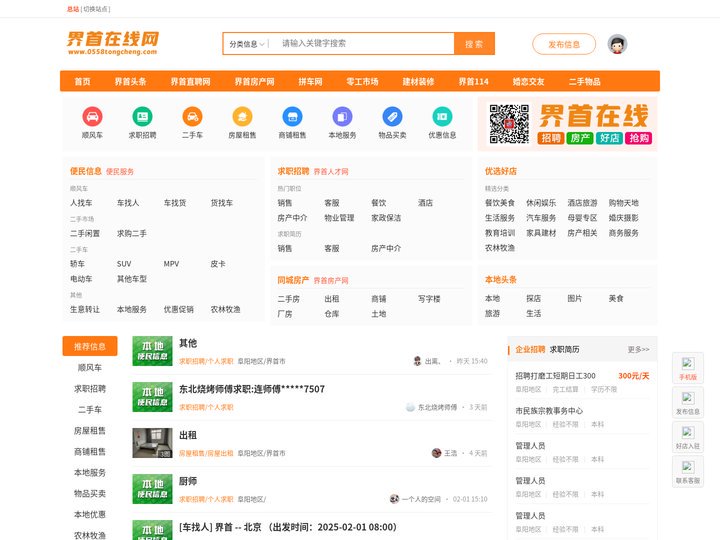Open 建材装修 in navigation bar
The height and width of the screenshot is (540, 720).
pos(418,82)
